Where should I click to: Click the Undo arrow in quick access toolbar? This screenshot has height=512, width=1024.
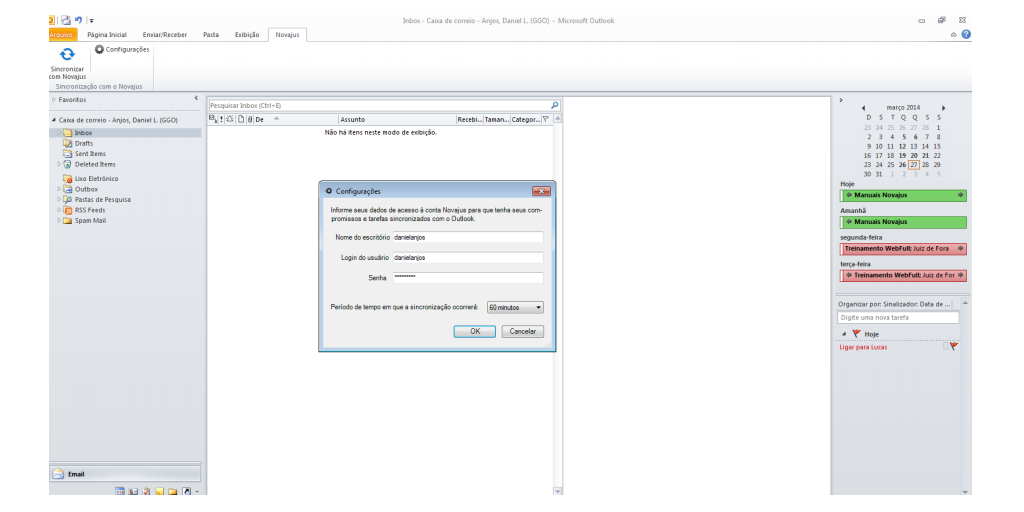pos(78,20)
